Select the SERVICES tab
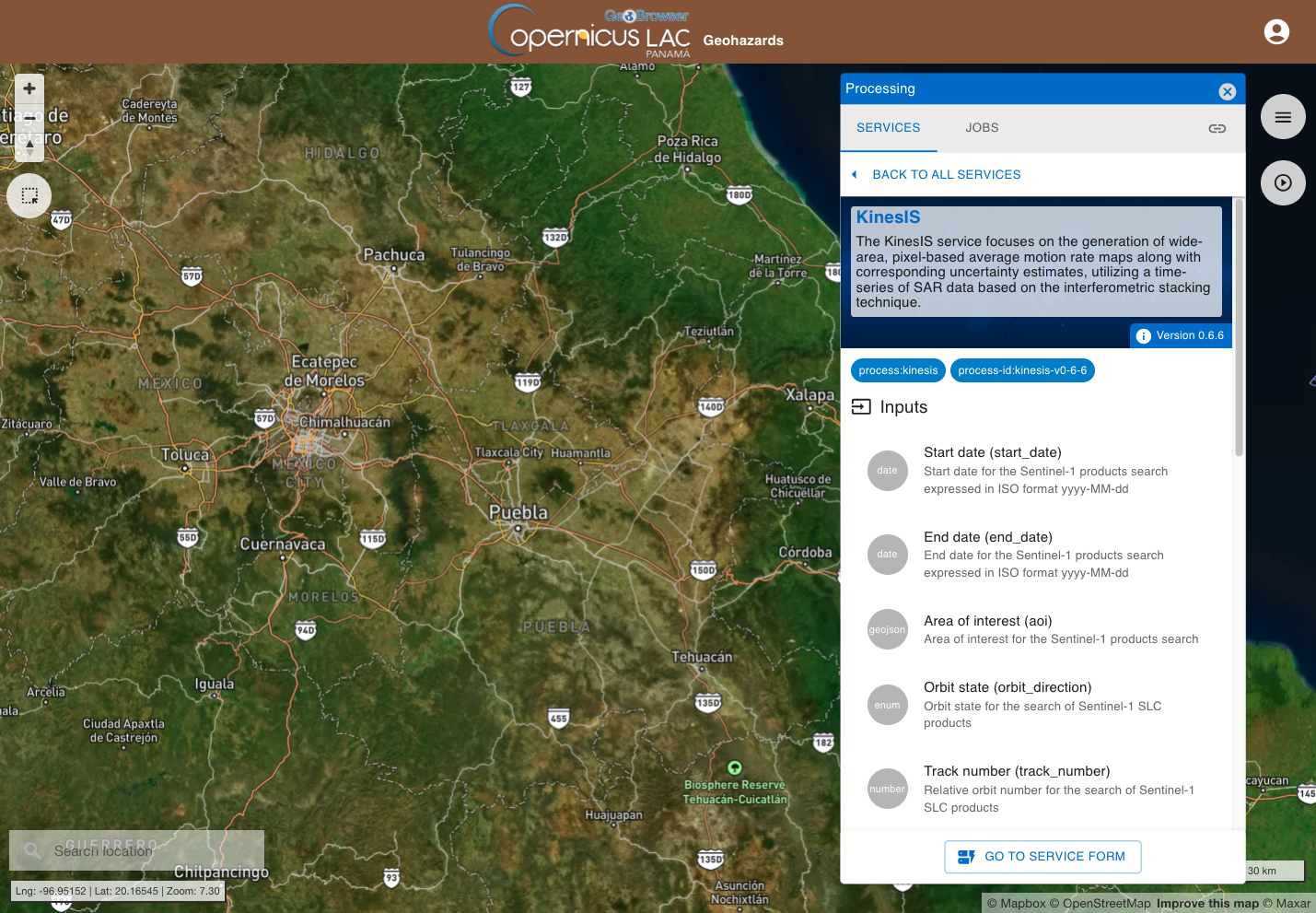The image size is (1316, 913). pos(889,128)
